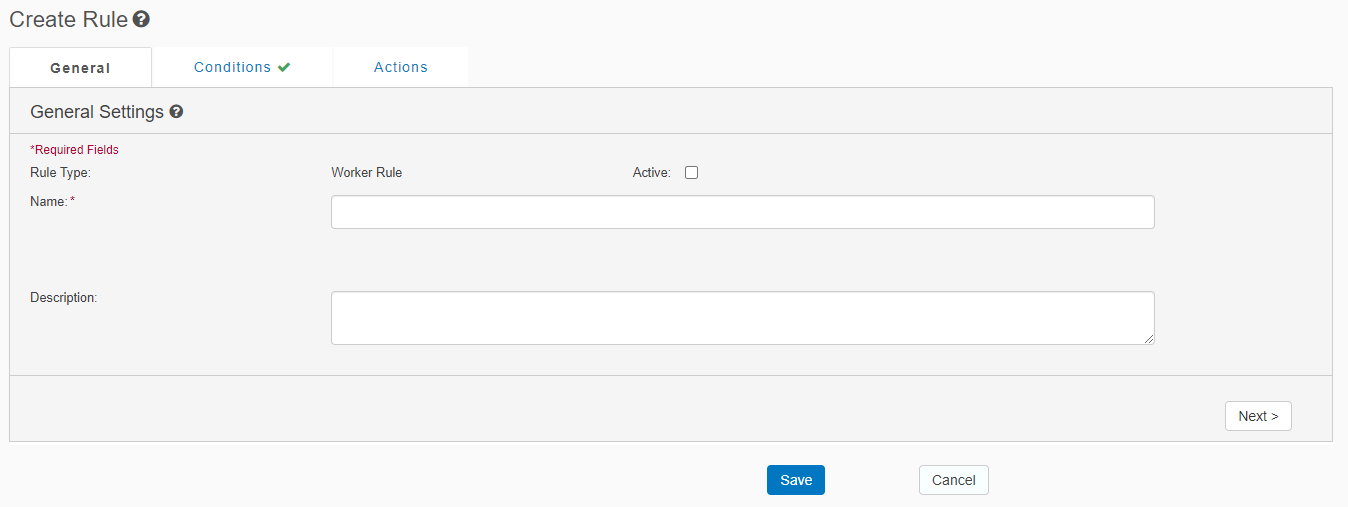The width and height of the screenshot is (1348, 507).
Task: Click the Rule Type: label
Action: [60, 172]
